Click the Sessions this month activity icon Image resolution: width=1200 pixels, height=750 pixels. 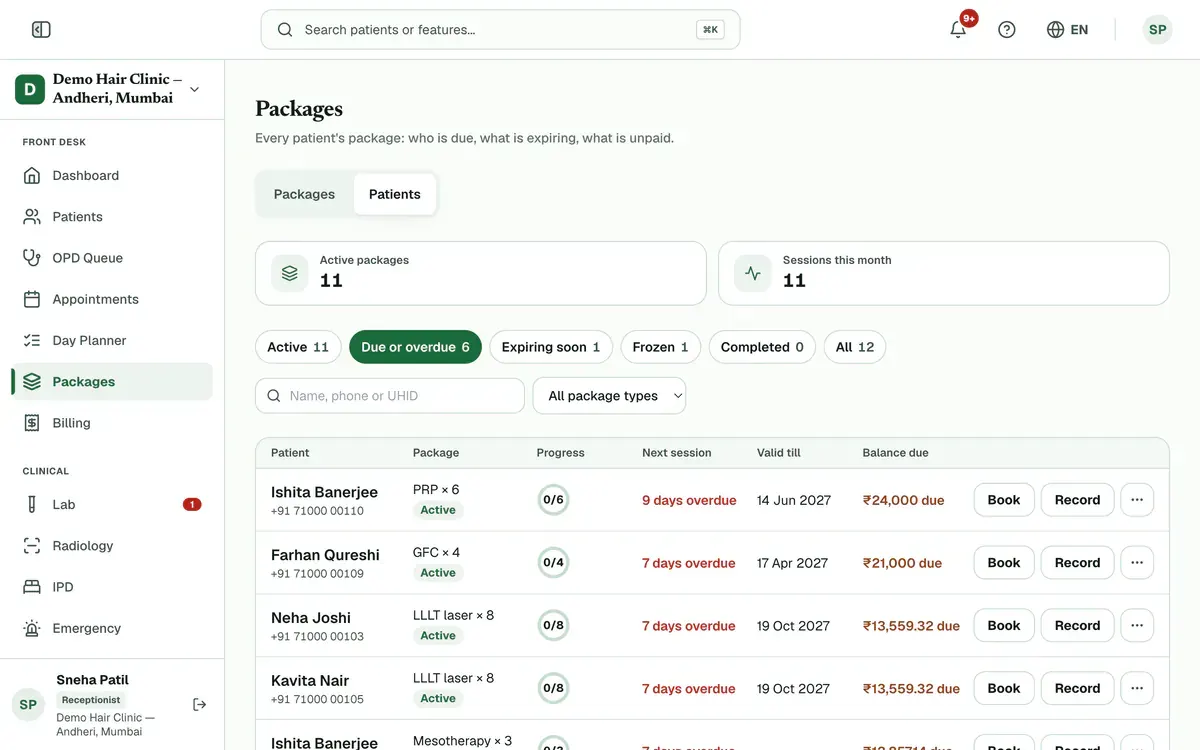(x=753, y=273)
